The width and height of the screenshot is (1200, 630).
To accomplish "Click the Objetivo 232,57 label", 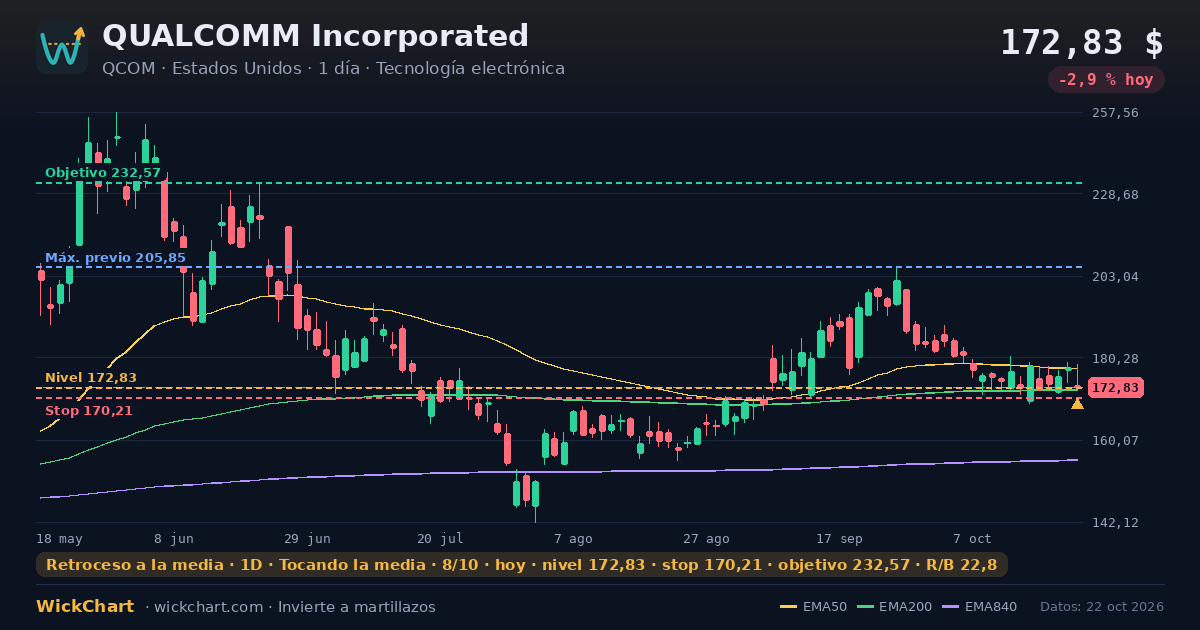I will point(103,173).
